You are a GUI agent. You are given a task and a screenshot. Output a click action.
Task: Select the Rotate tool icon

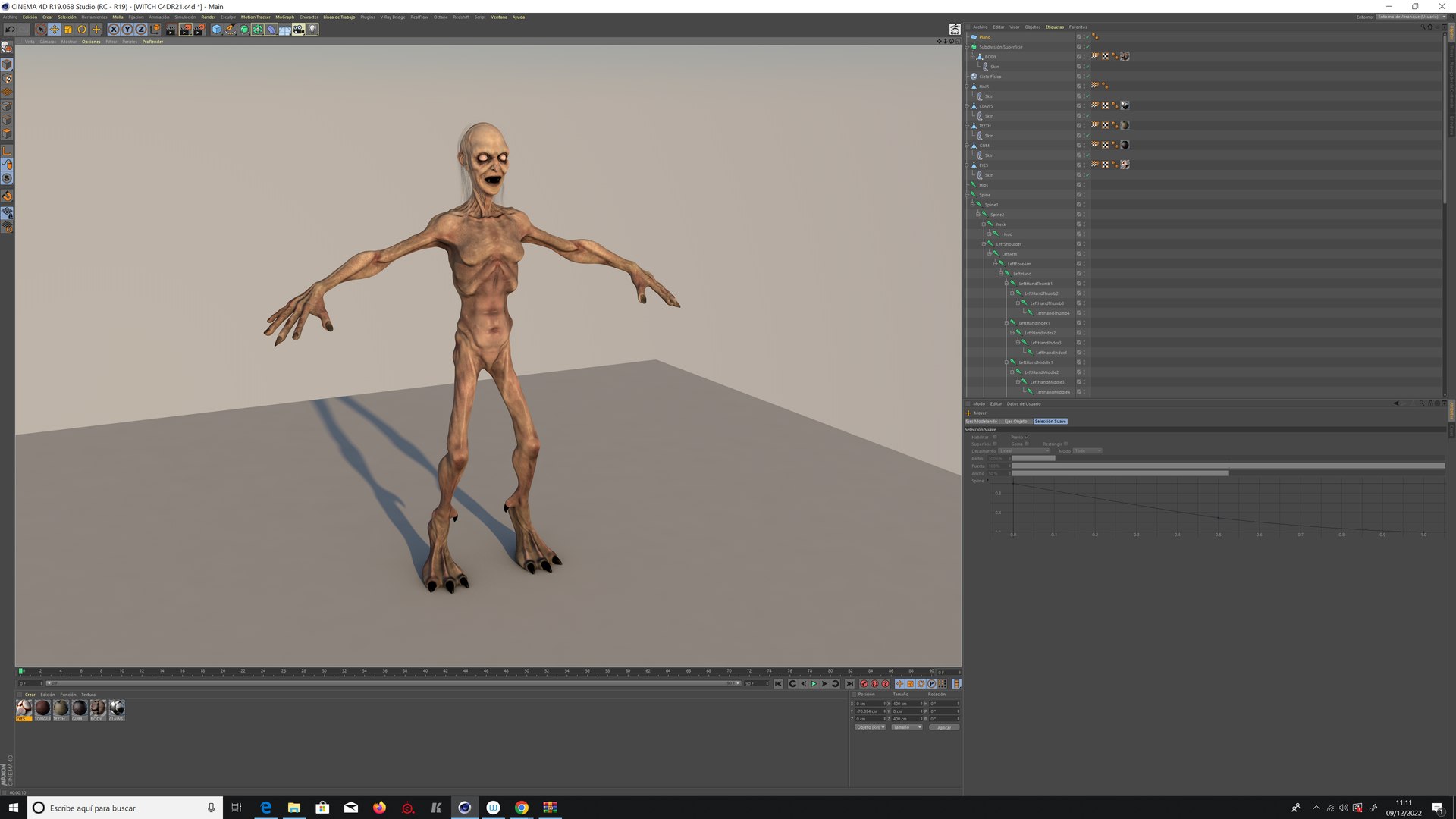tap(82, 30)
